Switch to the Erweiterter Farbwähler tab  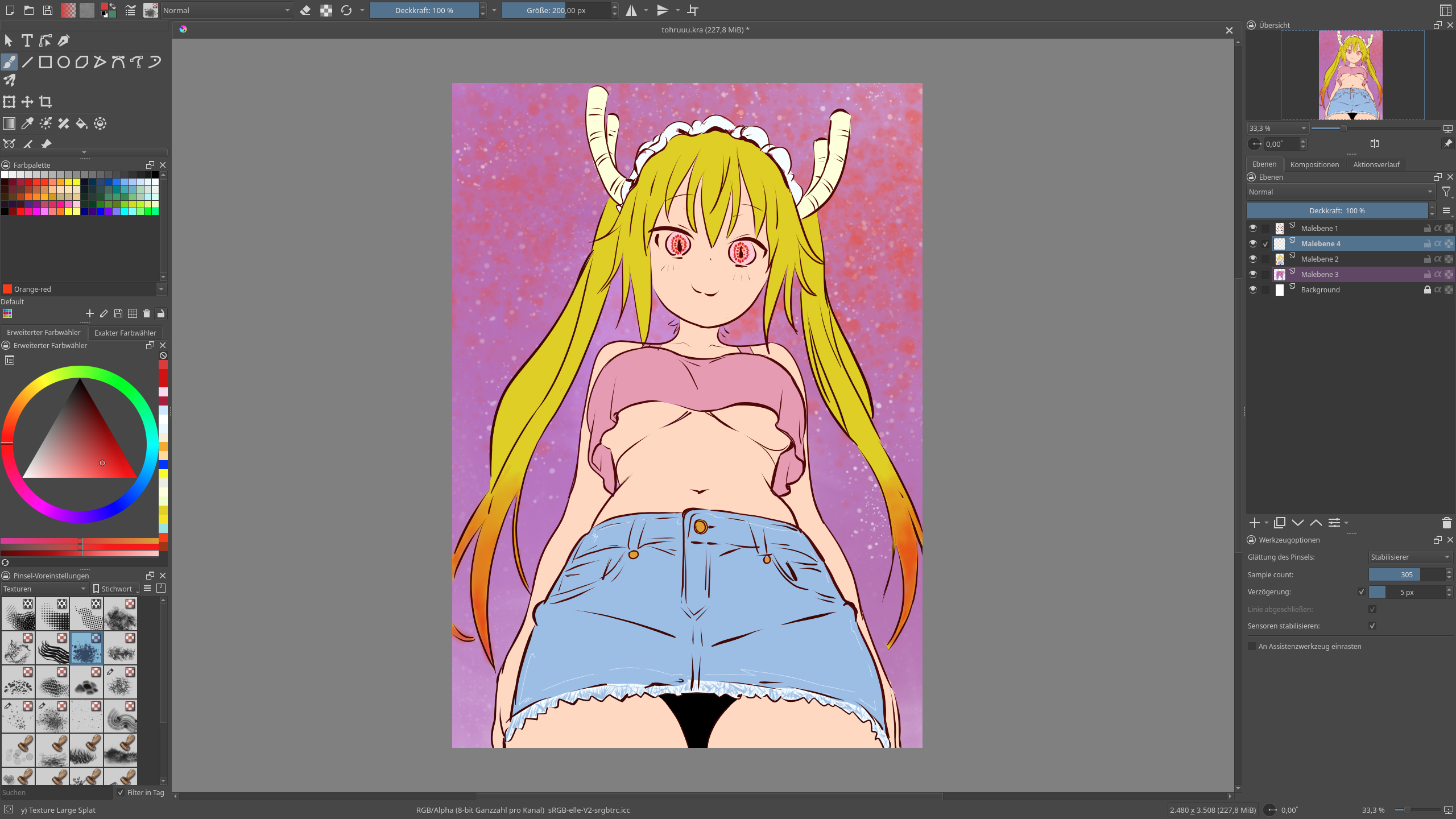coord(44,333)
